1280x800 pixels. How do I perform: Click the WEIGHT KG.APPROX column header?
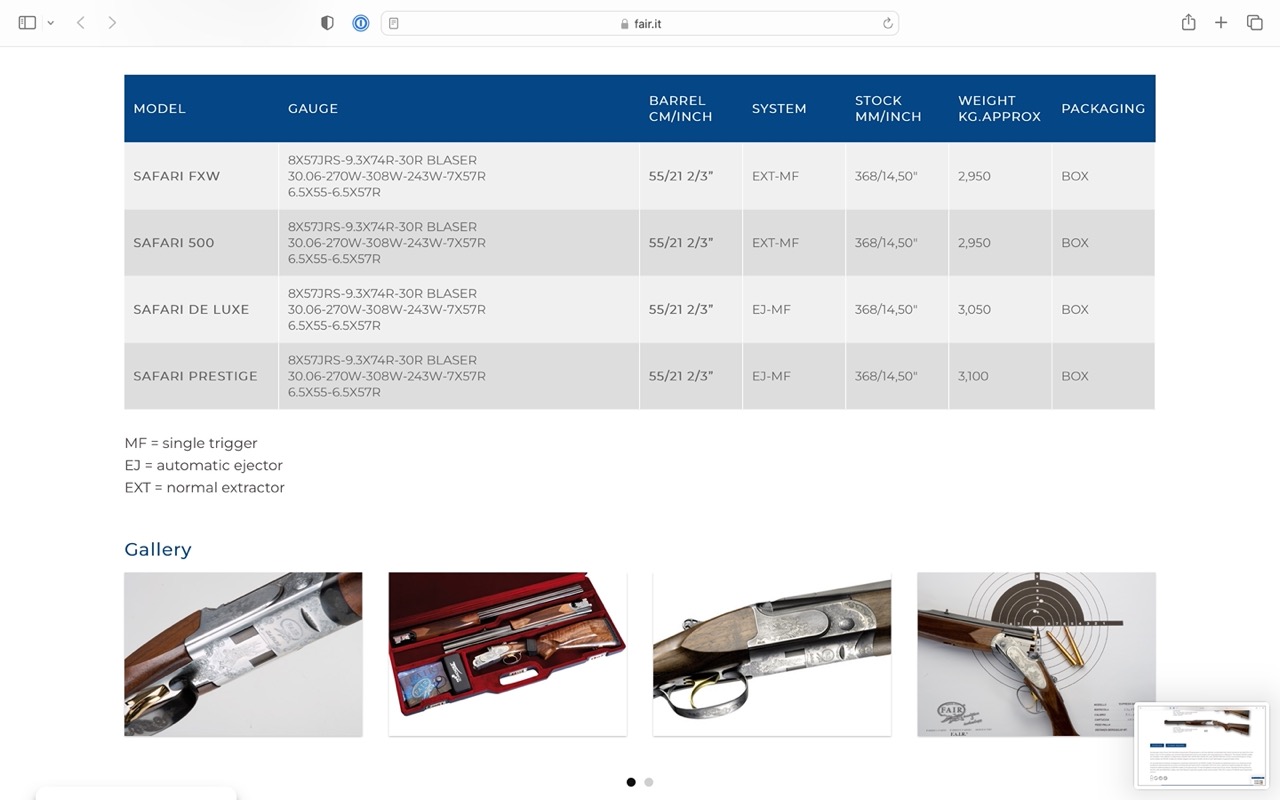coord(999,108)
